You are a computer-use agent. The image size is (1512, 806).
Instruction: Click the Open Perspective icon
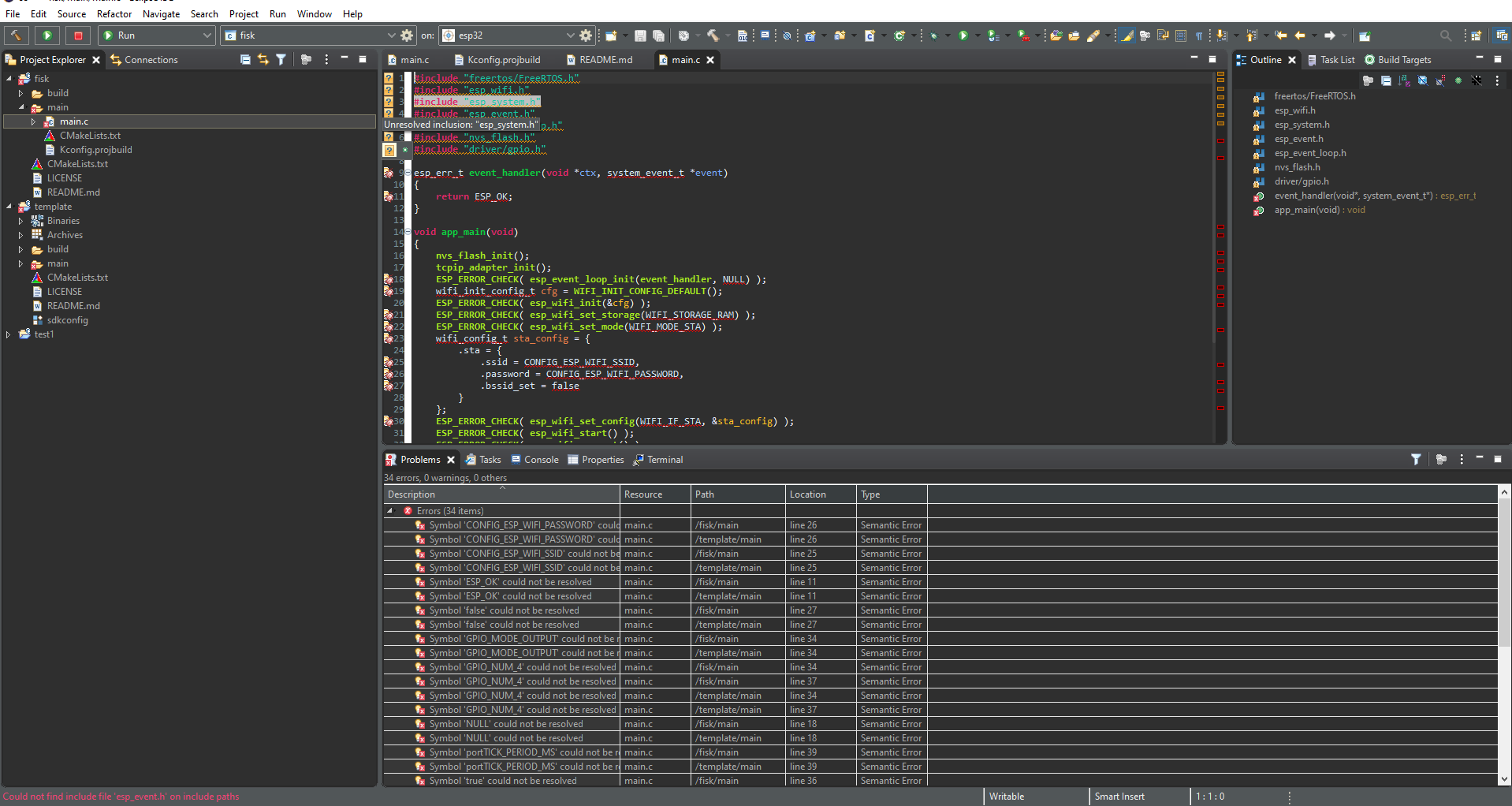click(1476, 35)
